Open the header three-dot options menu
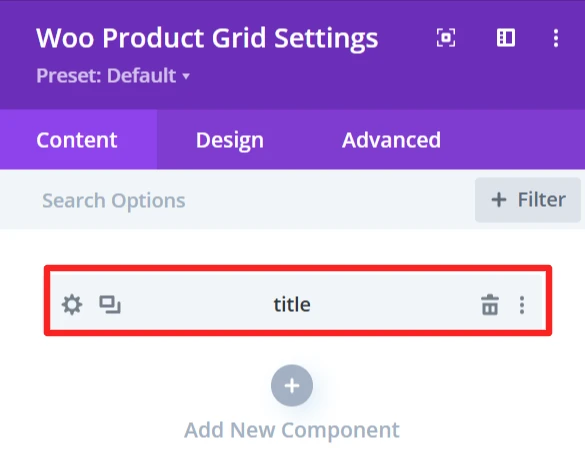The width and height of the screenshot is (585, 468). coord(556,38)
